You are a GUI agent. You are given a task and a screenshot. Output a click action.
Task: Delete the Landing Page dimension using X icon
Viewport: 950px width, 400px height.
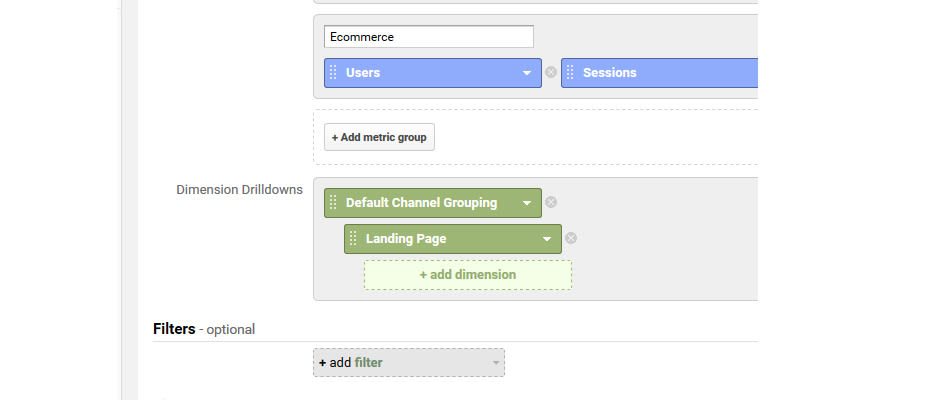[570, 238]
